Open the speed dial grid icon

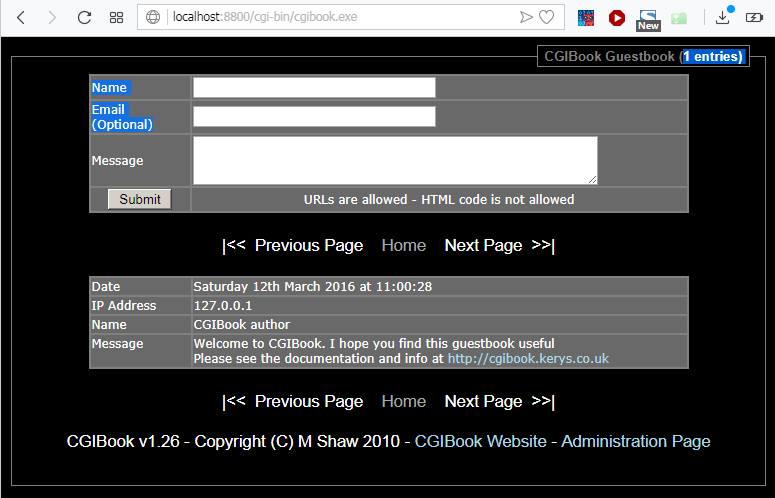click(116, 18)
